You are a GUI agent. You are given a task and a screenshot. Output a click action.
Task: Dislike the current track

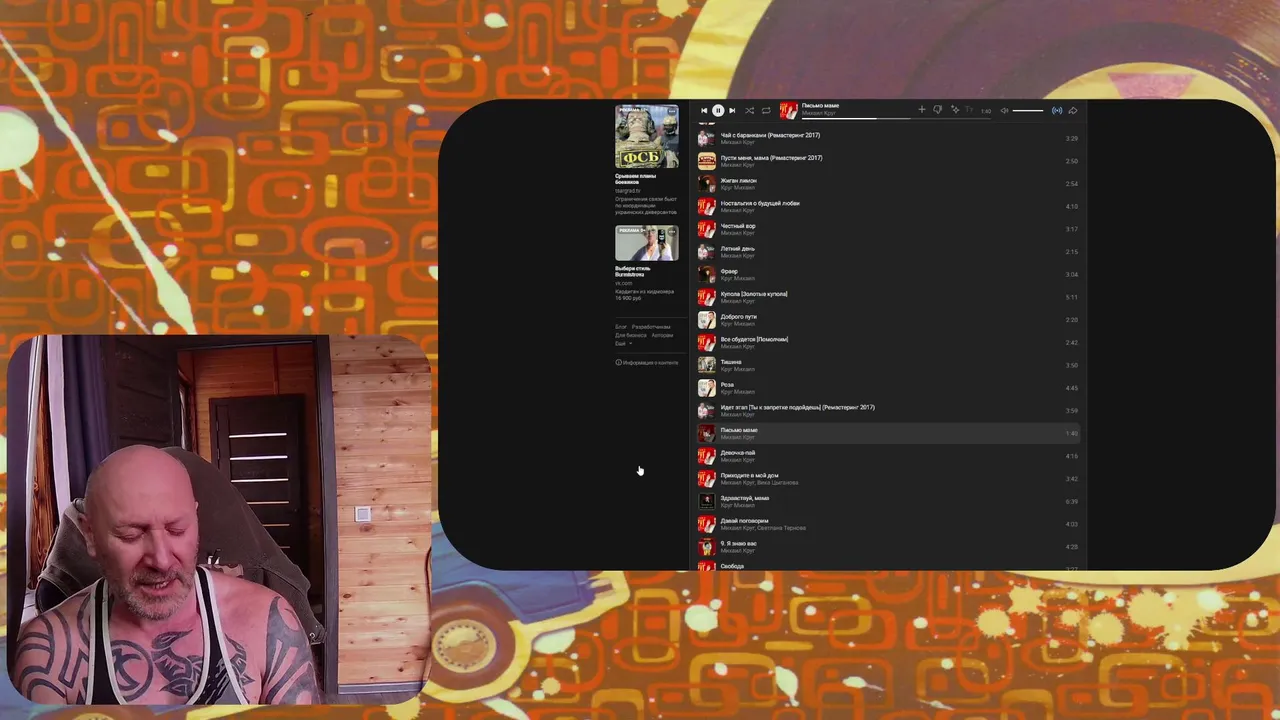937,109
